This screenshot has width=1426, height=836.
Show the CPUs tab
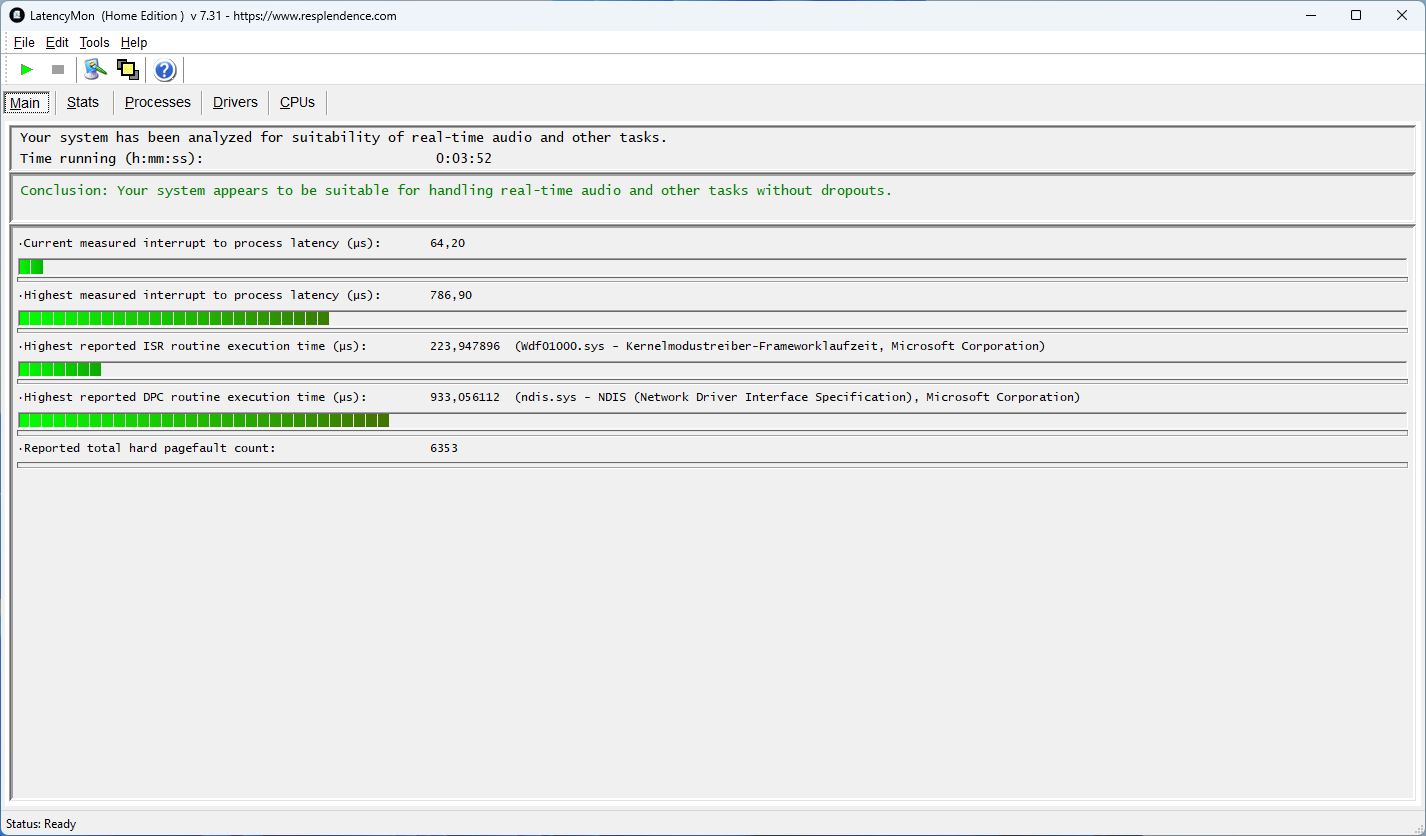pyautogui.click(x=297, y=102)
